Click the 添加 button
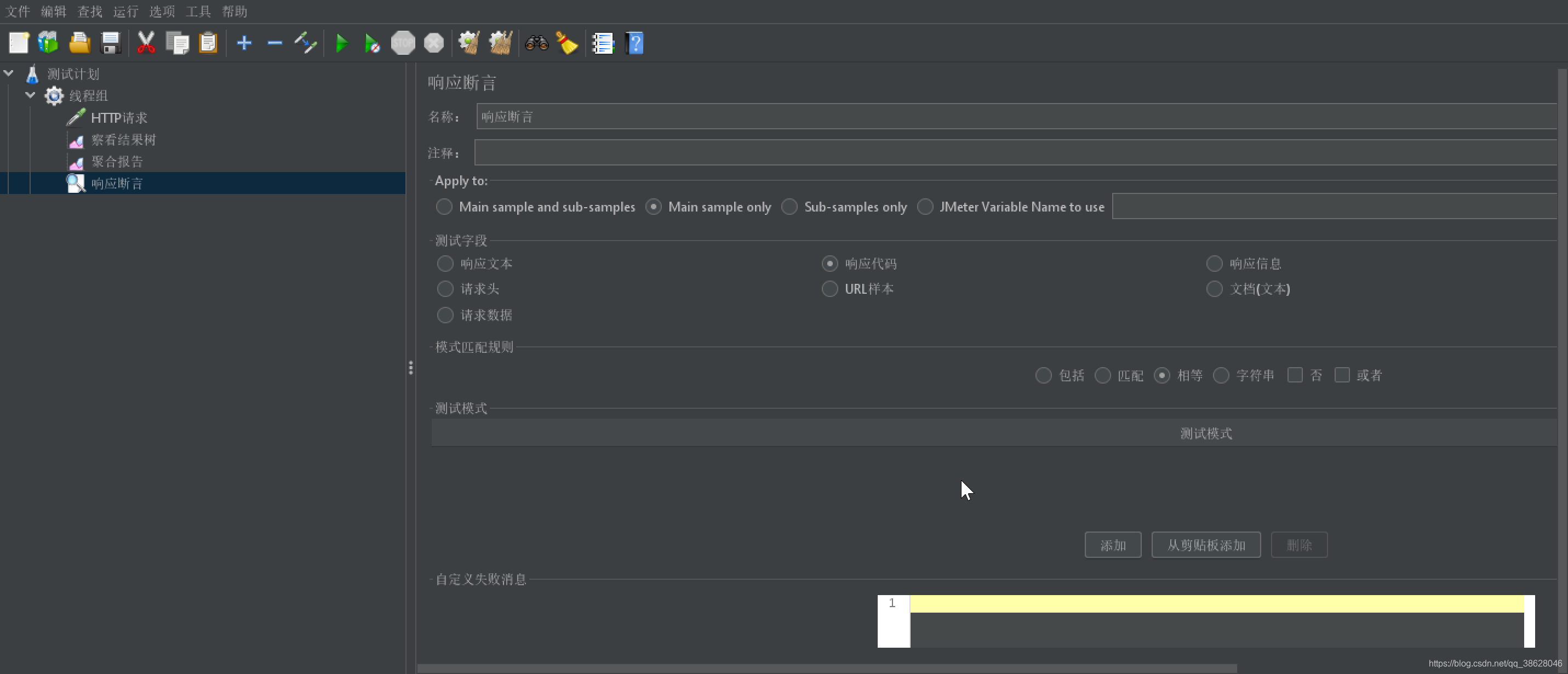Viewport: 1568px width, 674px height. click(x=1112, y=545)
